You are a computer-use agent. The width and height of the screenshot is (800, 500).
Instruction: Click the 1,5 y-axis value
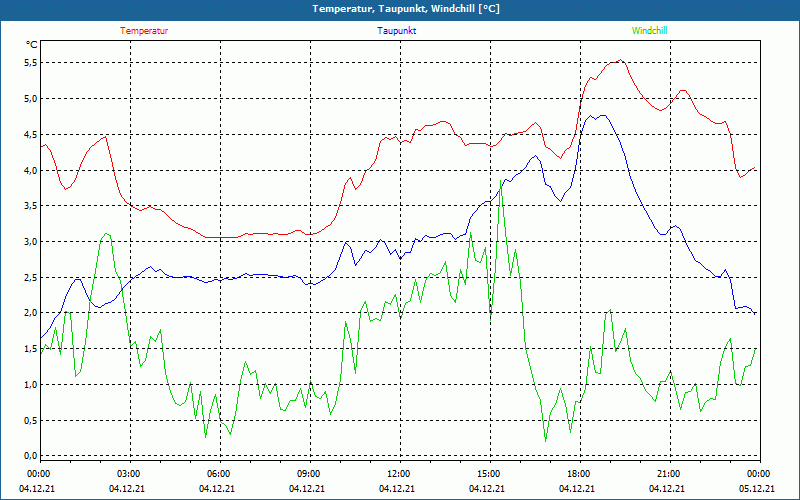[x=31, y=349]
